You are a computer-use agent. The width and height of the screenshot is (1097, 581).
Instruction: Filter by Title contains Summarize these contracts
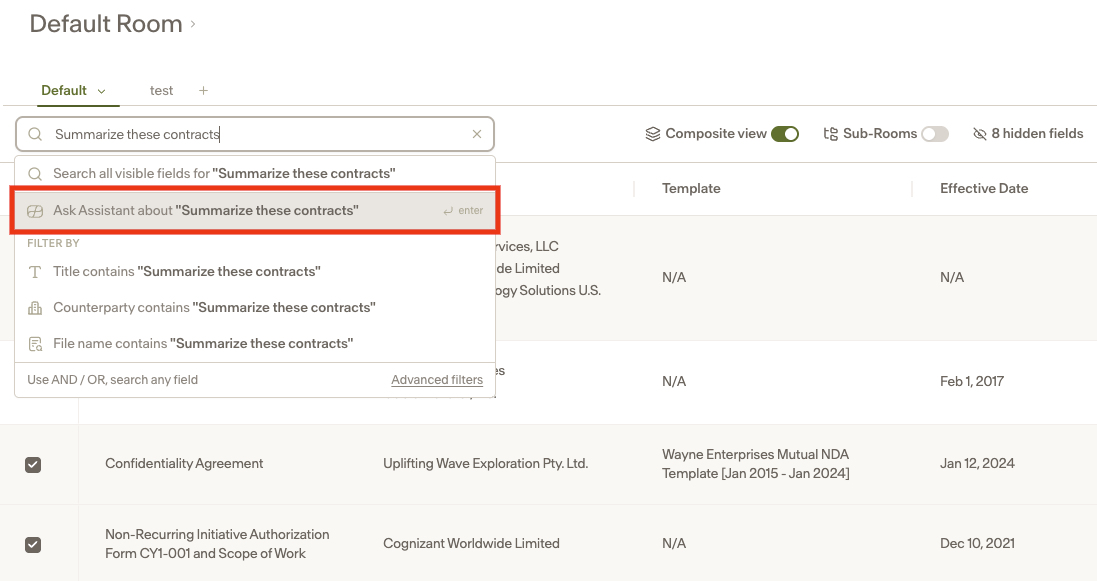point(255,272)
